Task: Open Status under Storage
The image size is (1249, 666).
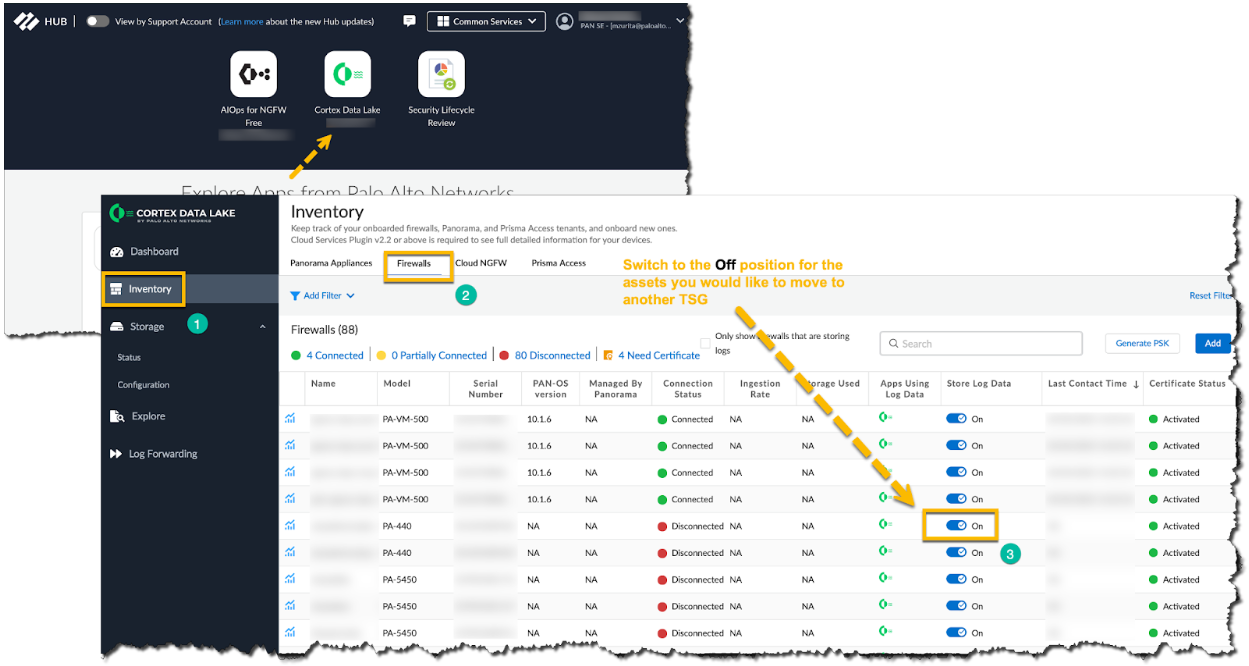Action: [x=129, y=358]
